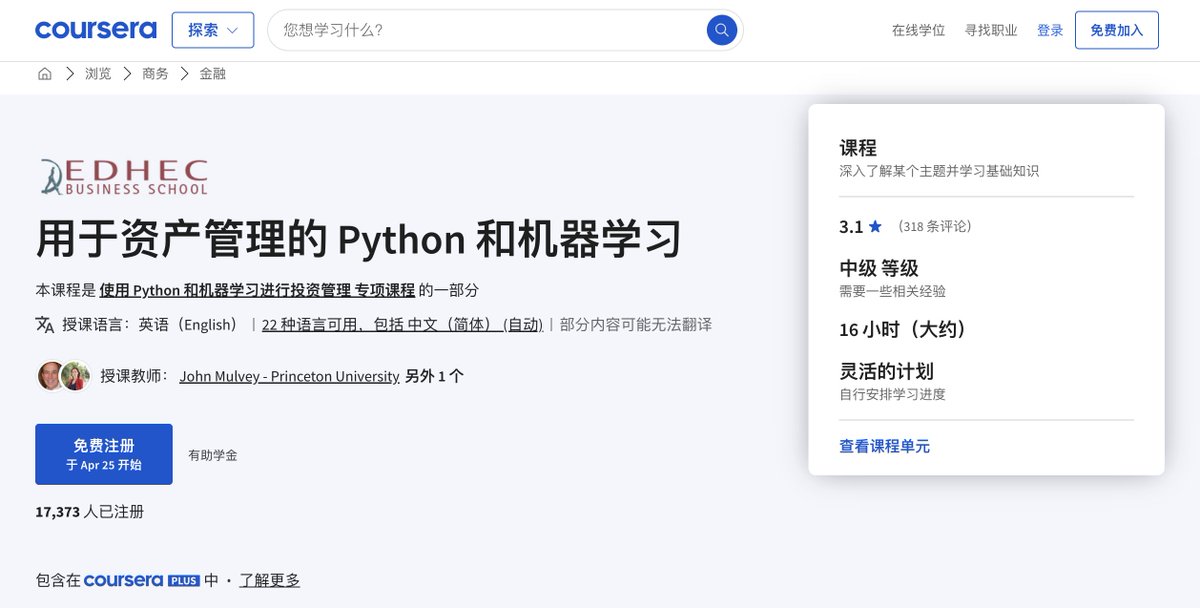Click the translation language icon

45,324
